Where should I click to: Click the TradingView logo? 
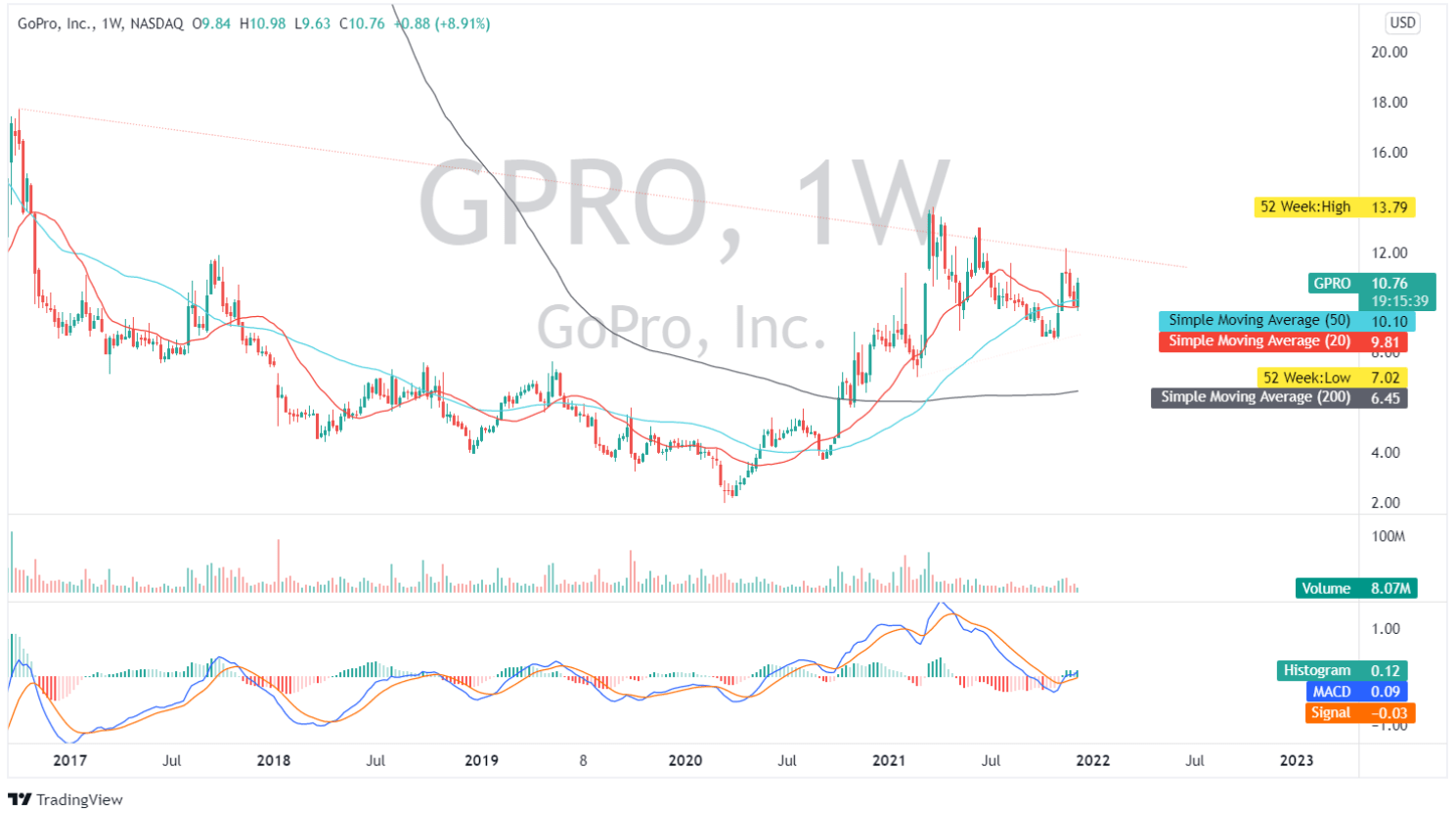click(x=66, y=799)
